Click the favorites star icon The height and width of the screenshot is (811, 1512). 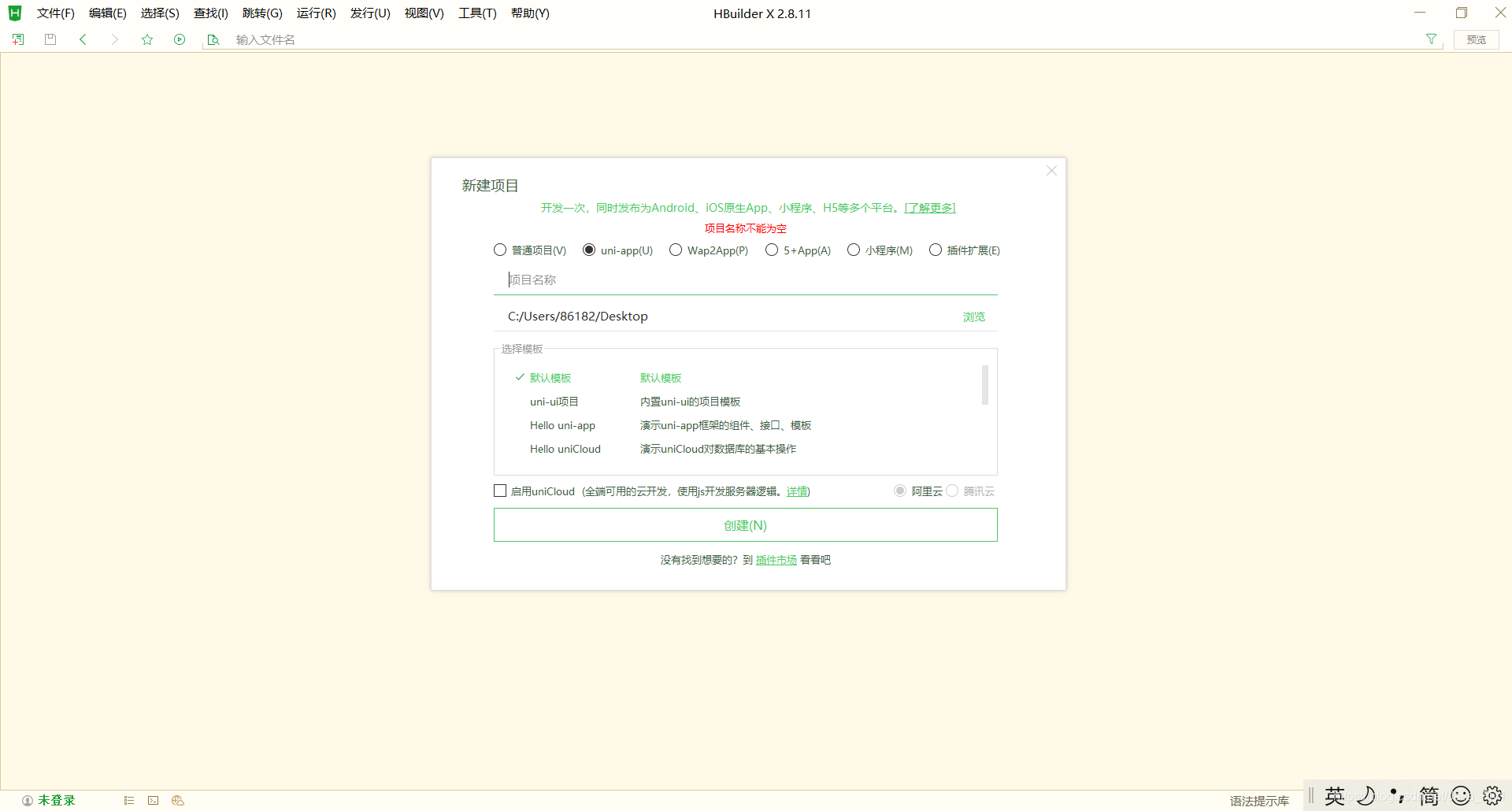(146, 39)
